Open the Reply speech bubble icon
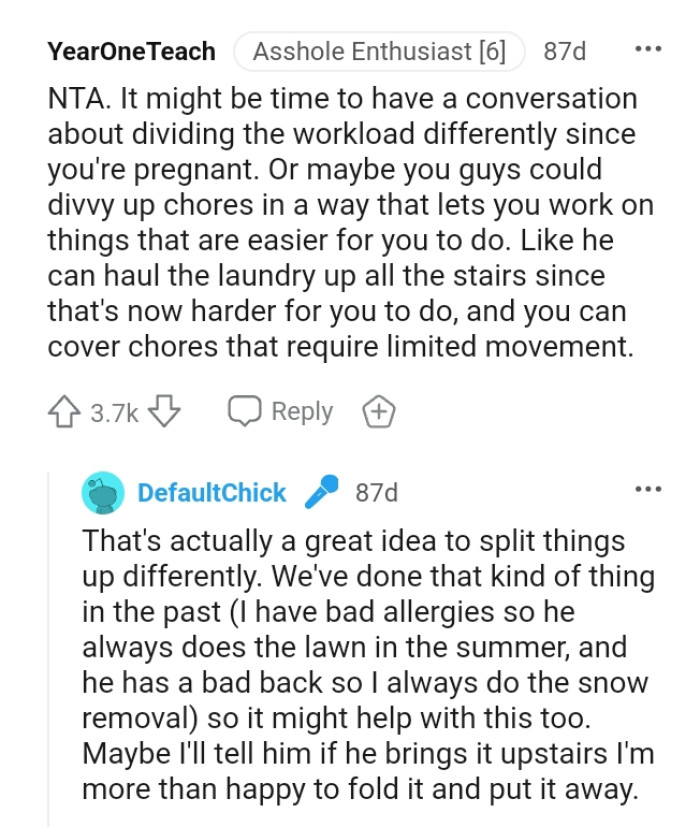The height and width of the screenshot is (827, 700). [242, 410]
